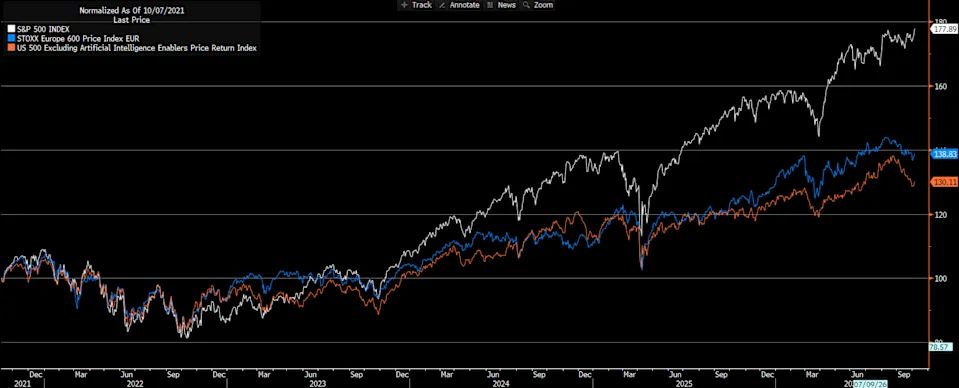Click the Normalized As Of 10/07/2021 header

(x=131, y=10)
